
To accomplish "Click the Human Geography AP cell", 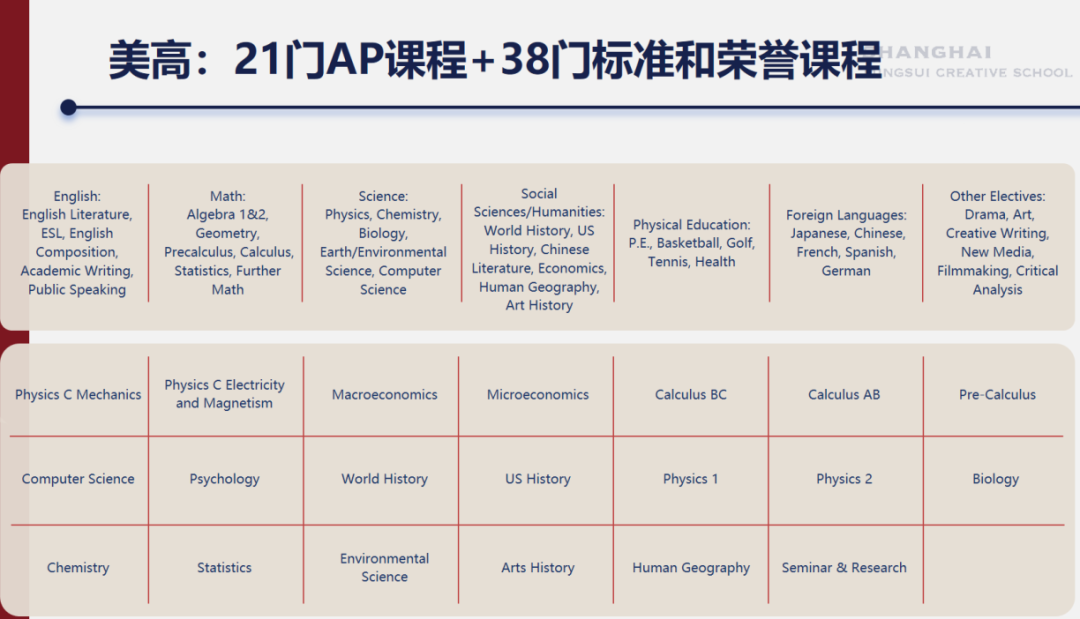I will point(691,568).
